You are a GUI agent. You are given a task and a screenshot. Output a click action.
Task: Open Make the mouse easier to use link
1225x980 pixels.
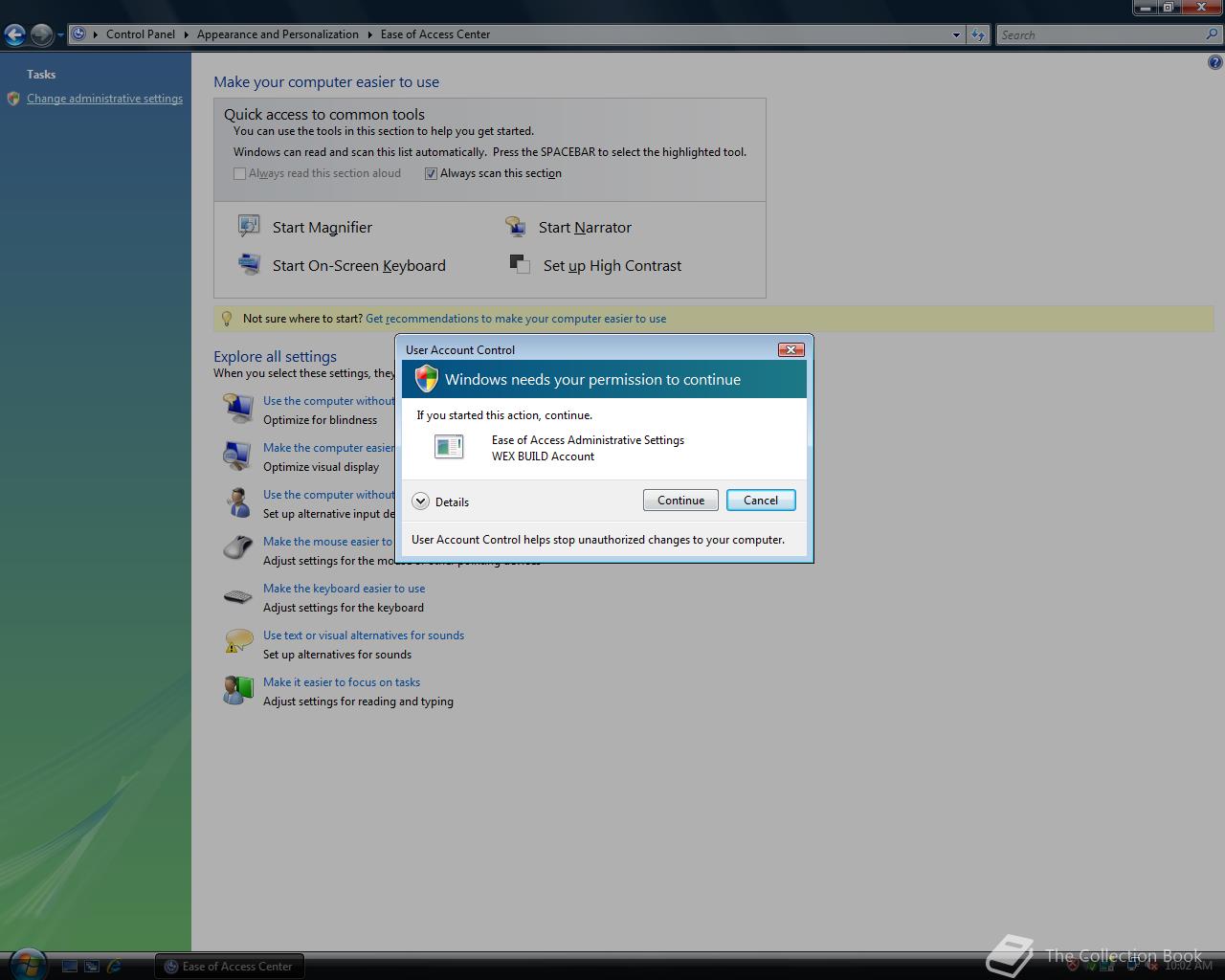click(328, 542)
